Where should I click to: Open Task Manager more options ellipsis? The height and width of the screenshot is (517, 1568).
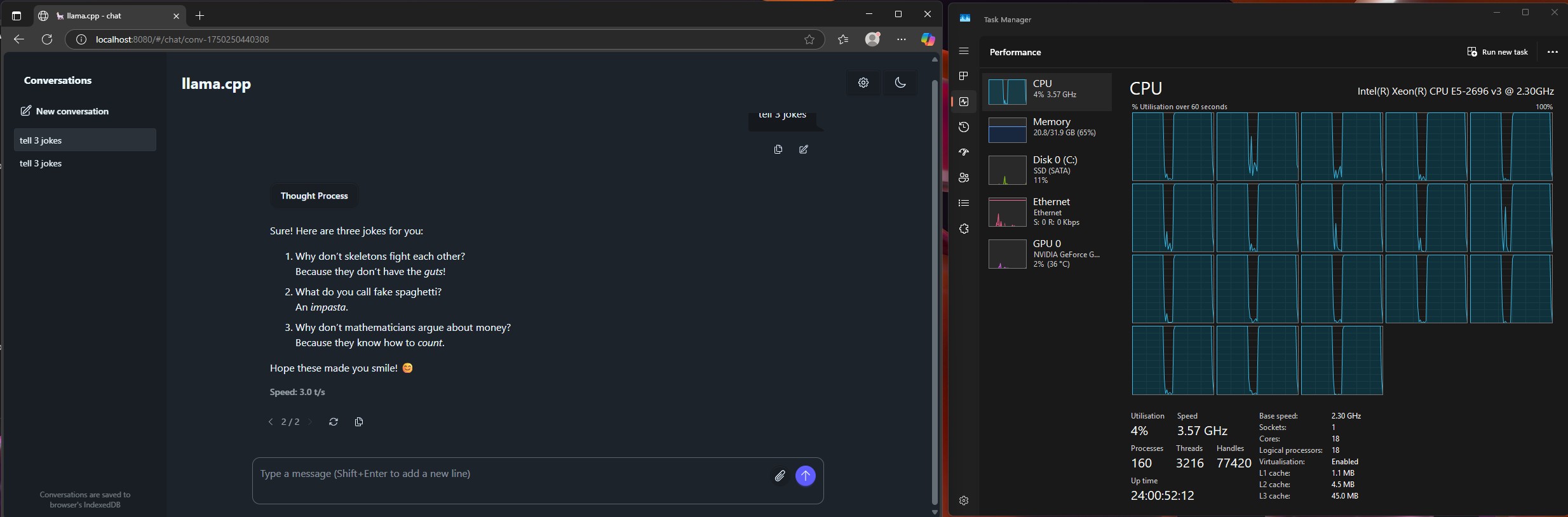pyautogui.click(x=1553, y=52)
